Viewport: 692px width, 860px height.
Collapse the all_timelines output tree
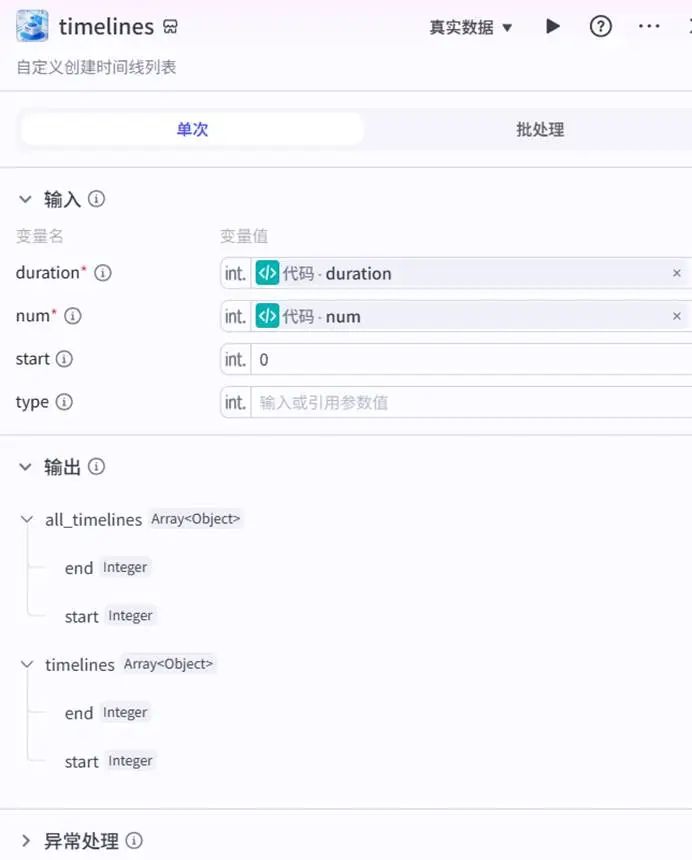tap(27, 519)
